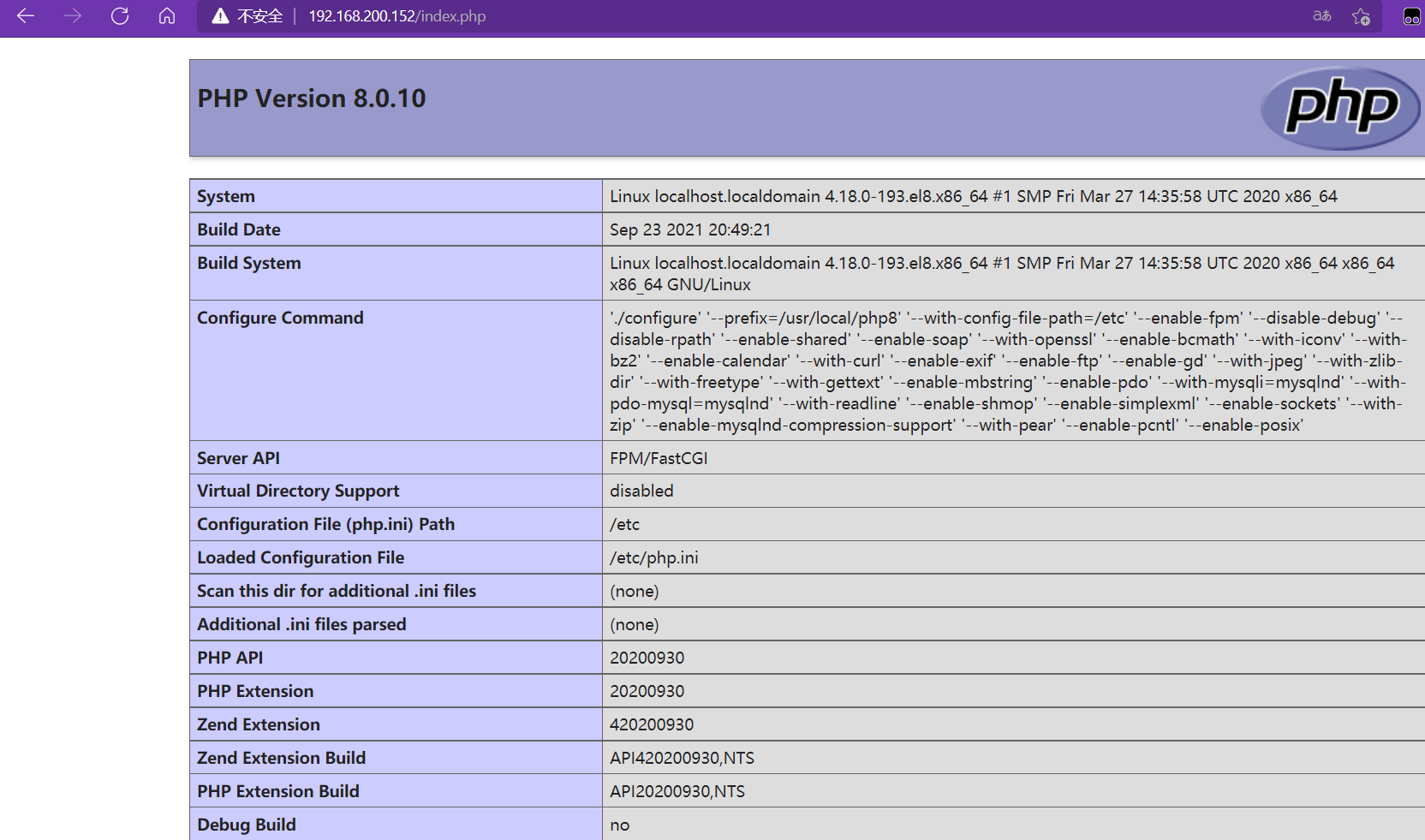
Task: Click the Build Date label
Action: pos(239,229)
